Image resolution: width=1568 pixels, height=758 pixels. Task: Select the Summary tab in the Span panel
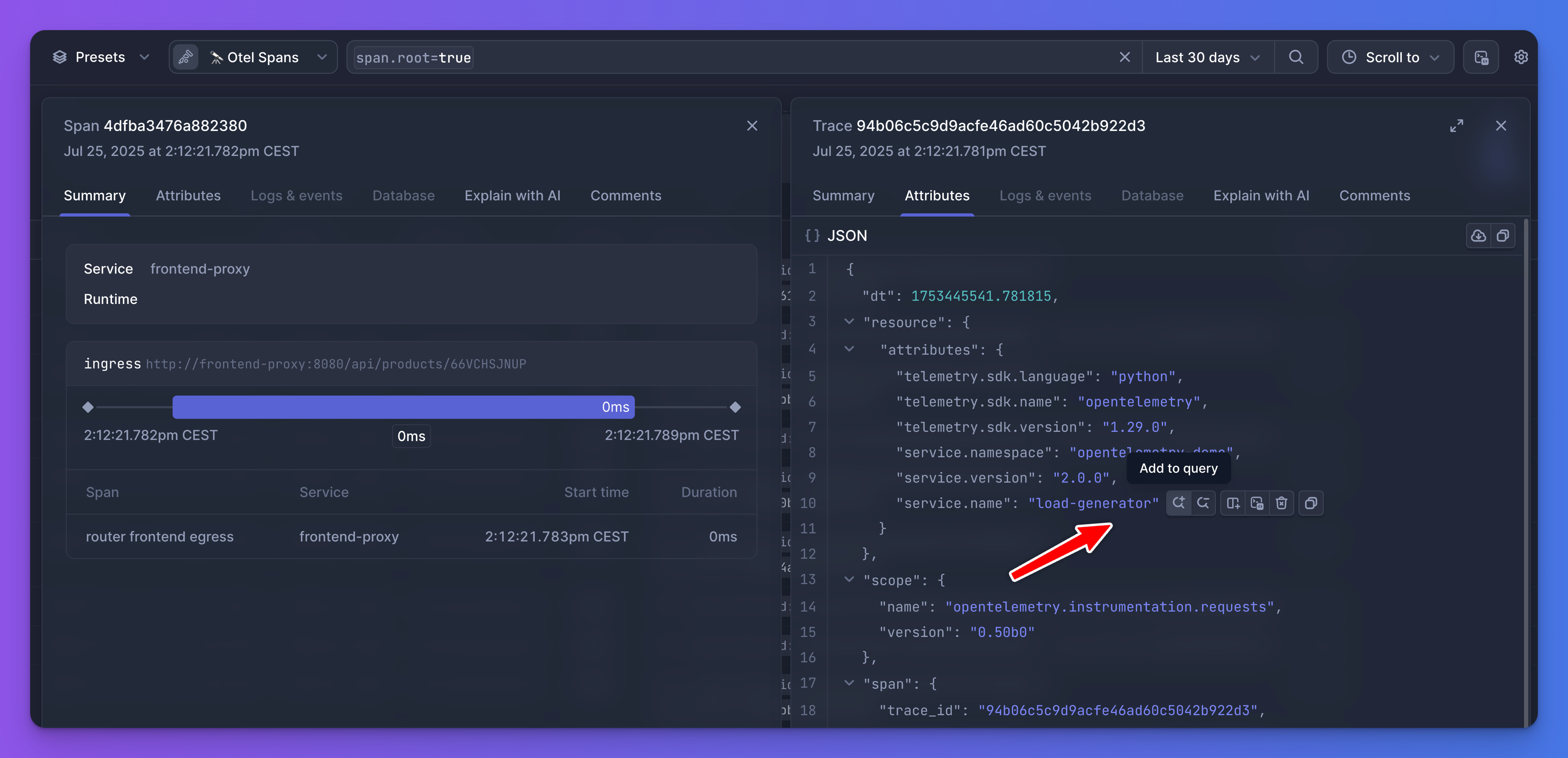click(x=95, y=196)
